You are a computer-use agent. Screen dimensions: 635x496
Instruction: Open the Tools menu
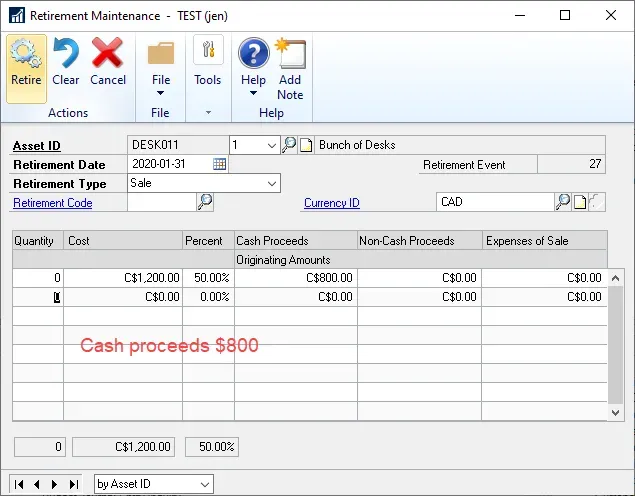[x=207, y=62]
